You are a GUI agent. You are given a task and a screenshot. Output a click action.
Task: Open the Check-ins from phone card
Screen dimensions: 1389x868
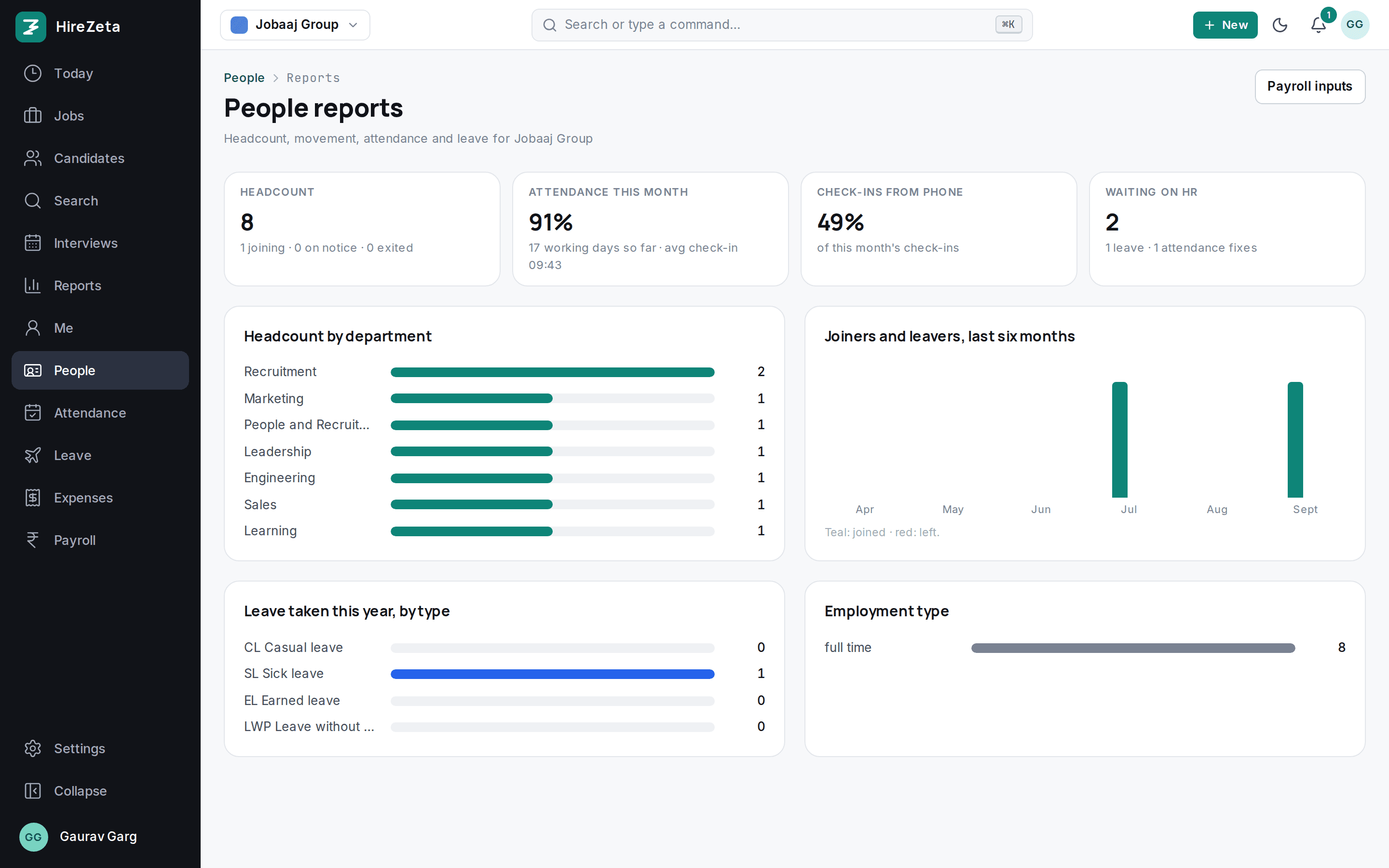pyautogui.click(x=939, y=229)
